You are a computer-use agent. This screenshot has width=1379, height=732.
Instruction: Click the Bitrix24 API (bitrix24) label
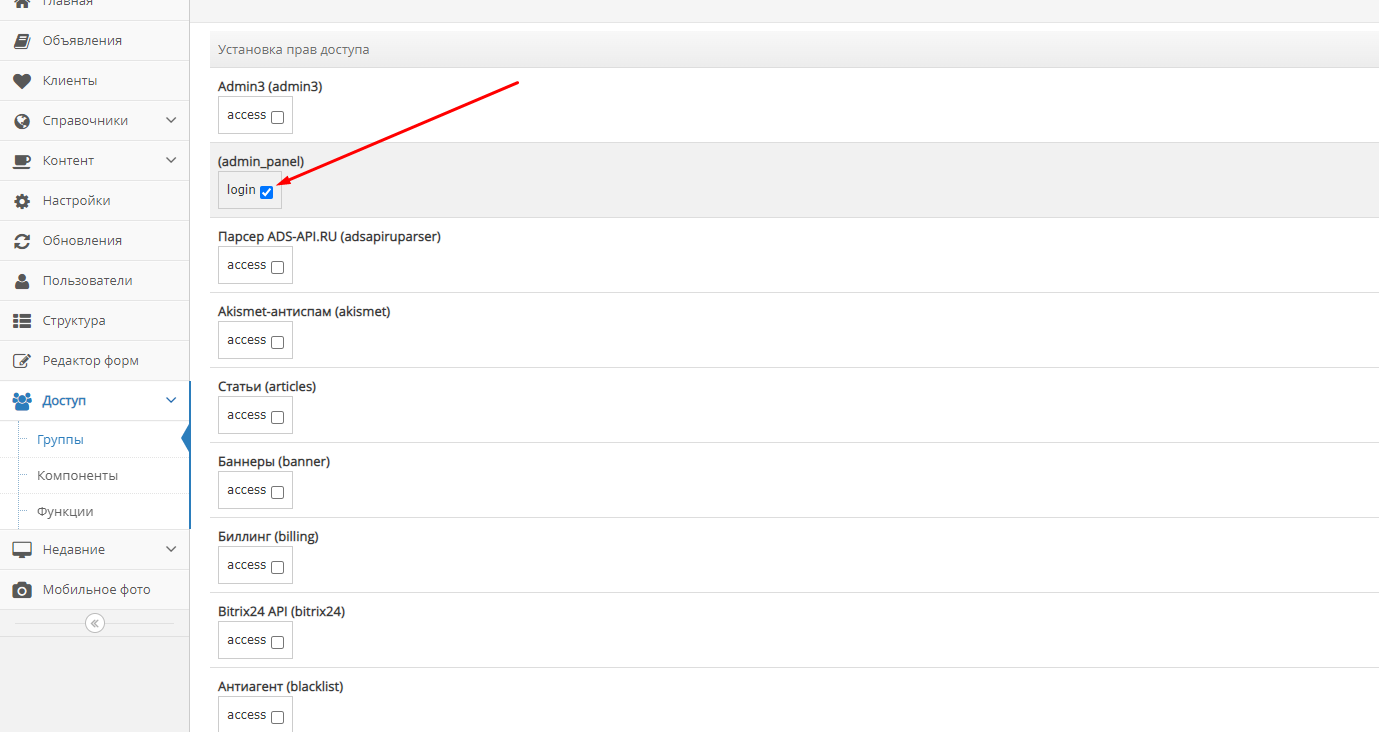(x=281, y=612)
